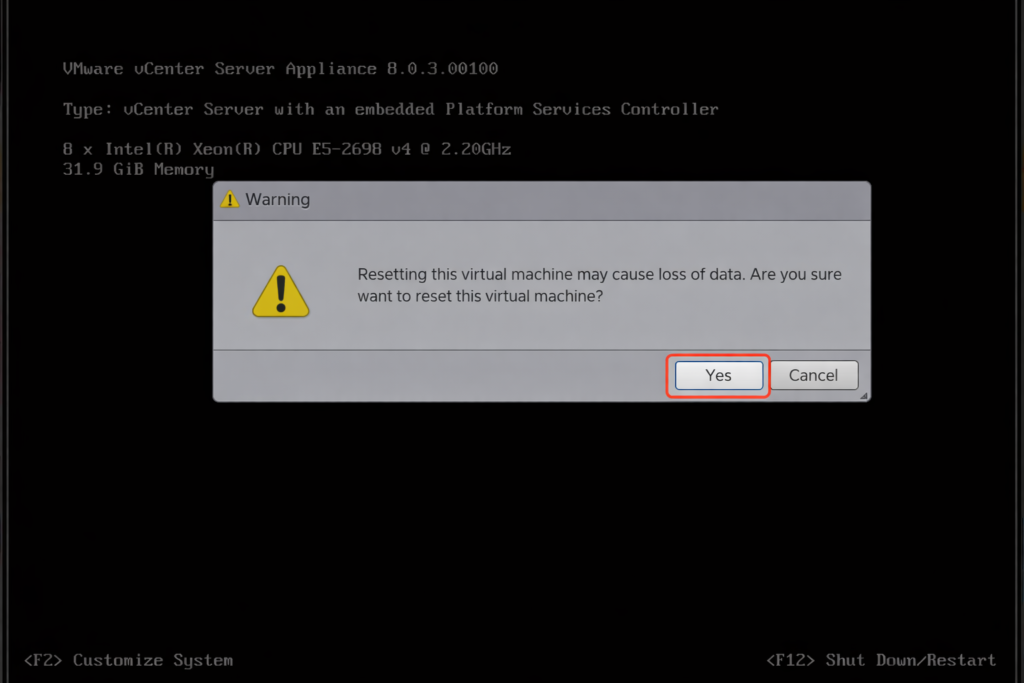Confirm the reset by clicking Yes
This screenshot has width=1024, height=683.
click(719, 375)
